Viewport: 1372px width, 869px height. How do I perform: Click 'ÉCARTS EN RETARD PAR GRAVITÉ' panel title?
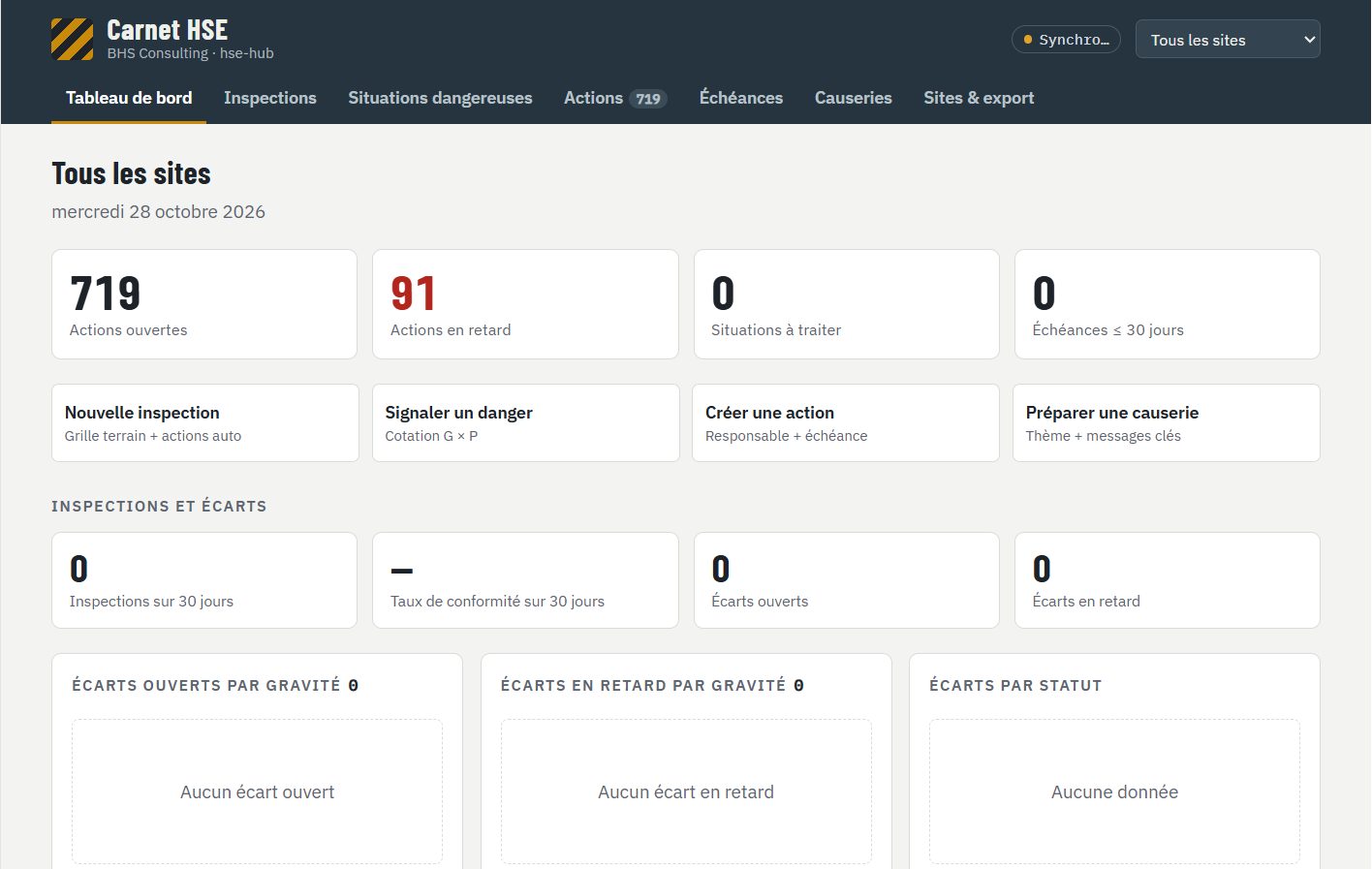(x=643, y=685)
